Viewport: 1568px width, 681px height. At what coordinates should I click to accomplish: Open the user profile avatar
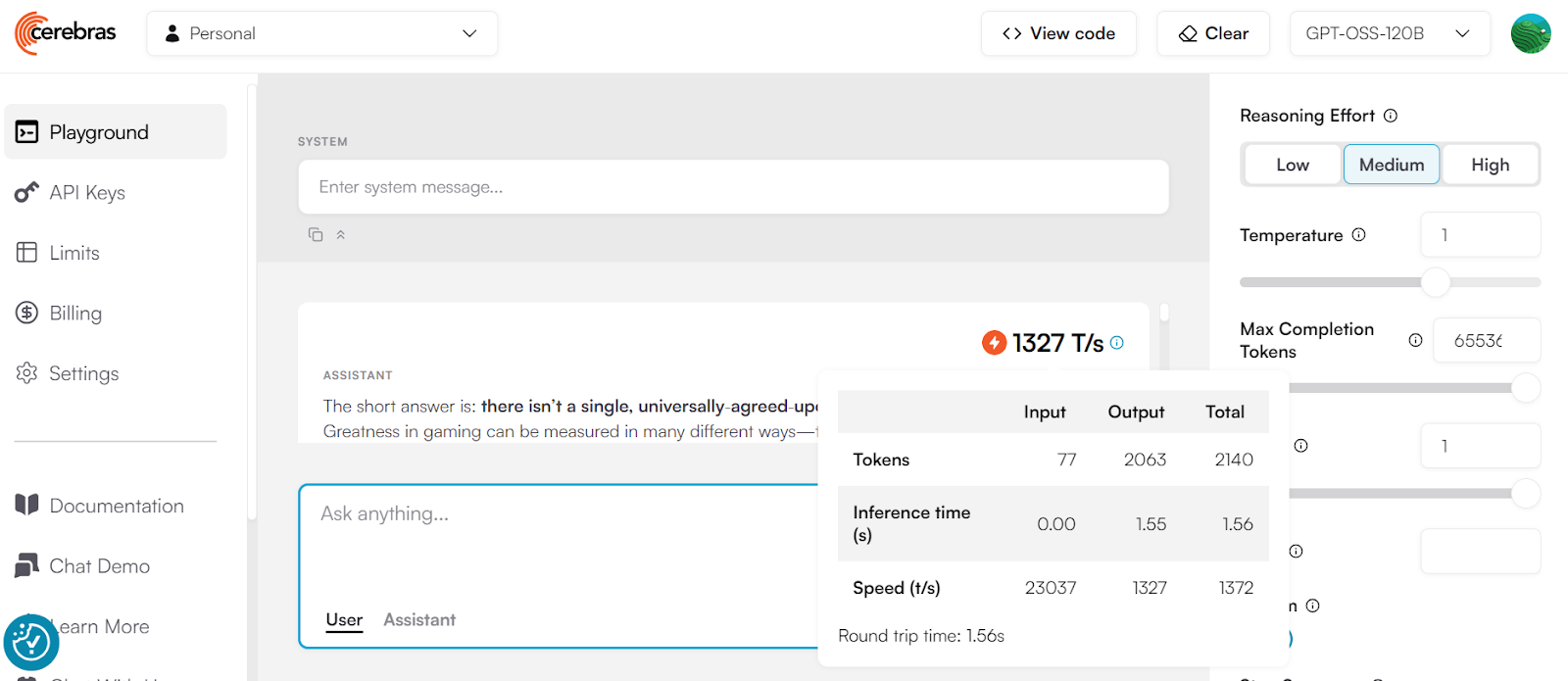[x=1531, y=33]
